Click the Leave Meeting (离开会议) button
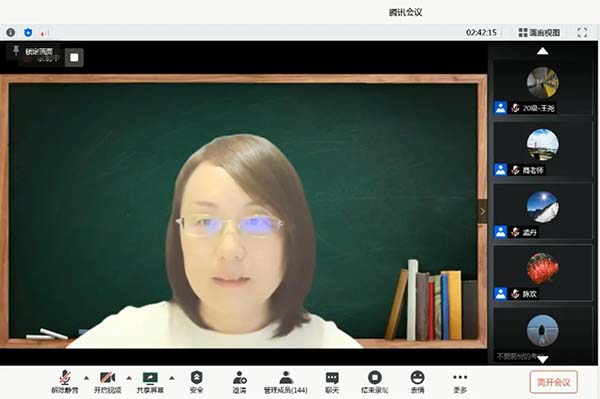 pyautogui.click(x=554, y=382)
